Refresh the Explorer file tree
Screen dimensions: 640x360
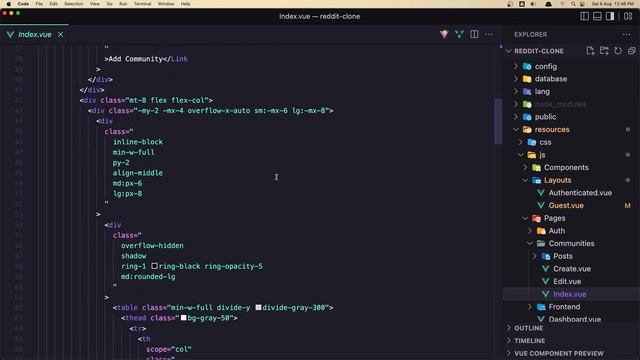coord(618,51)
